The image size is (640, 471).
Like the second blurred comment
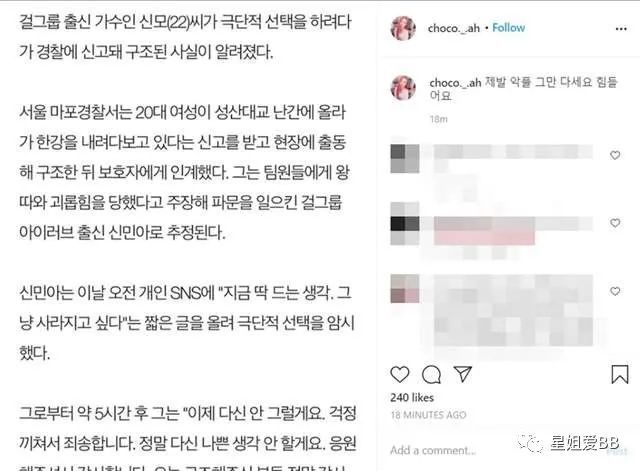point(615,223)
